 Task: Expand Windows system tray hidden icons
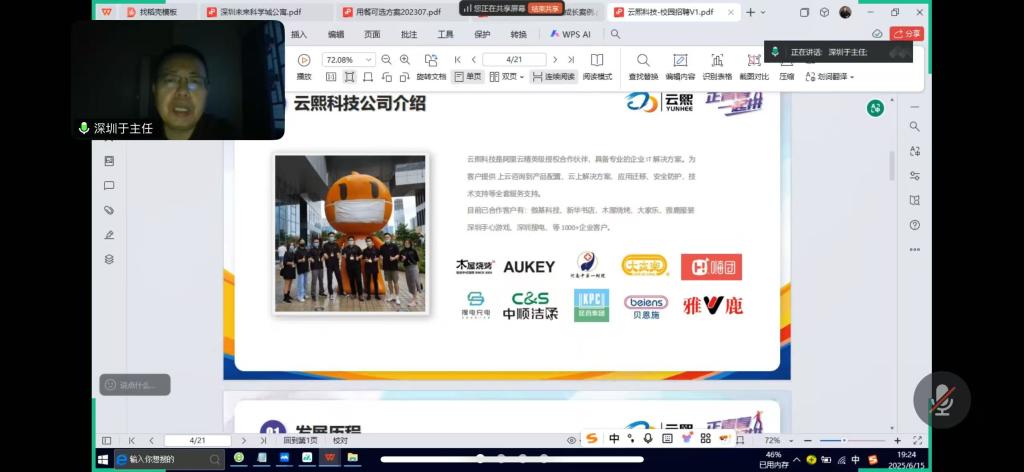point(797,459)
